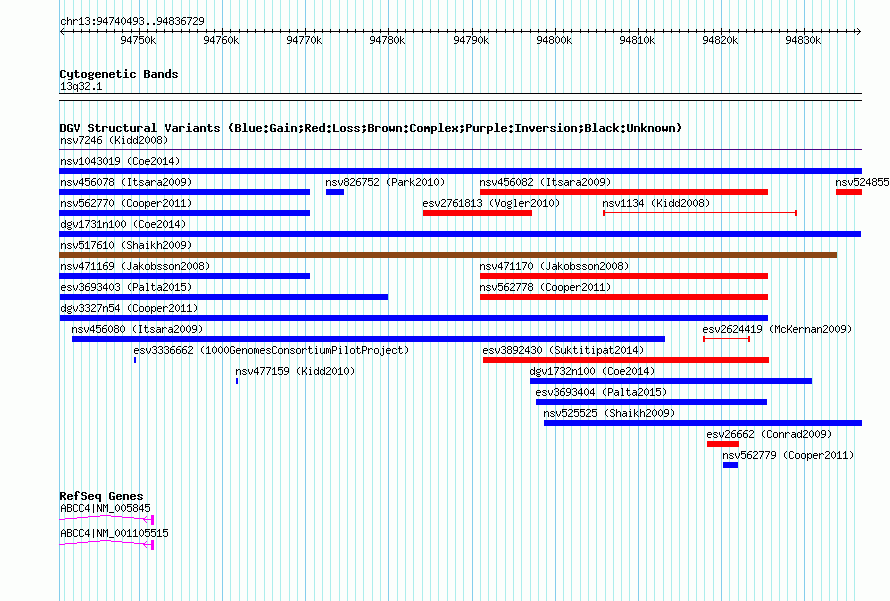Open the nsv1134 (Kidd2008) label
The image size is (890, 601).
[656, 203]
